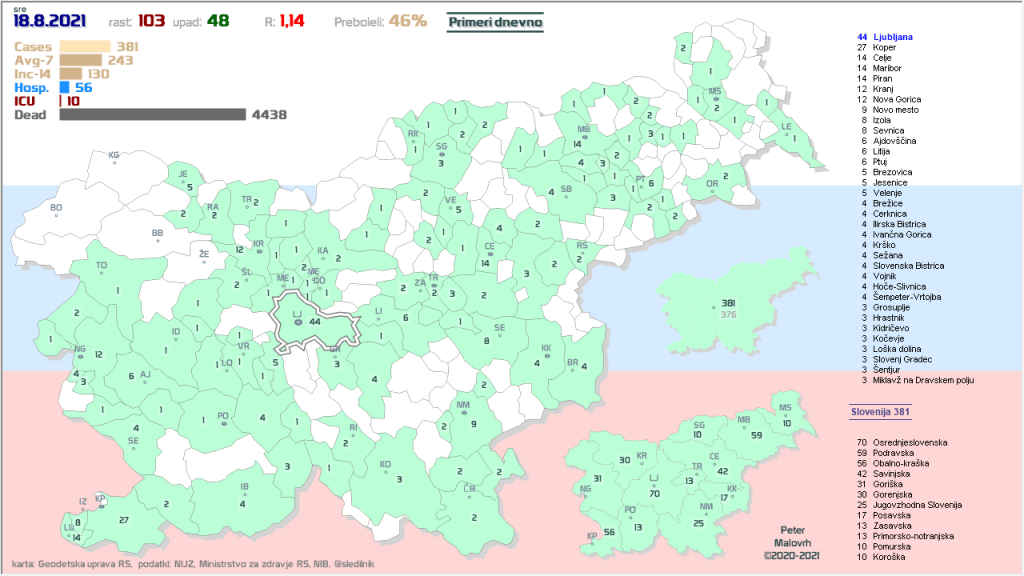Click the date 18.8.2021 label
1024x576 pixels.
(x=51, y=20)
